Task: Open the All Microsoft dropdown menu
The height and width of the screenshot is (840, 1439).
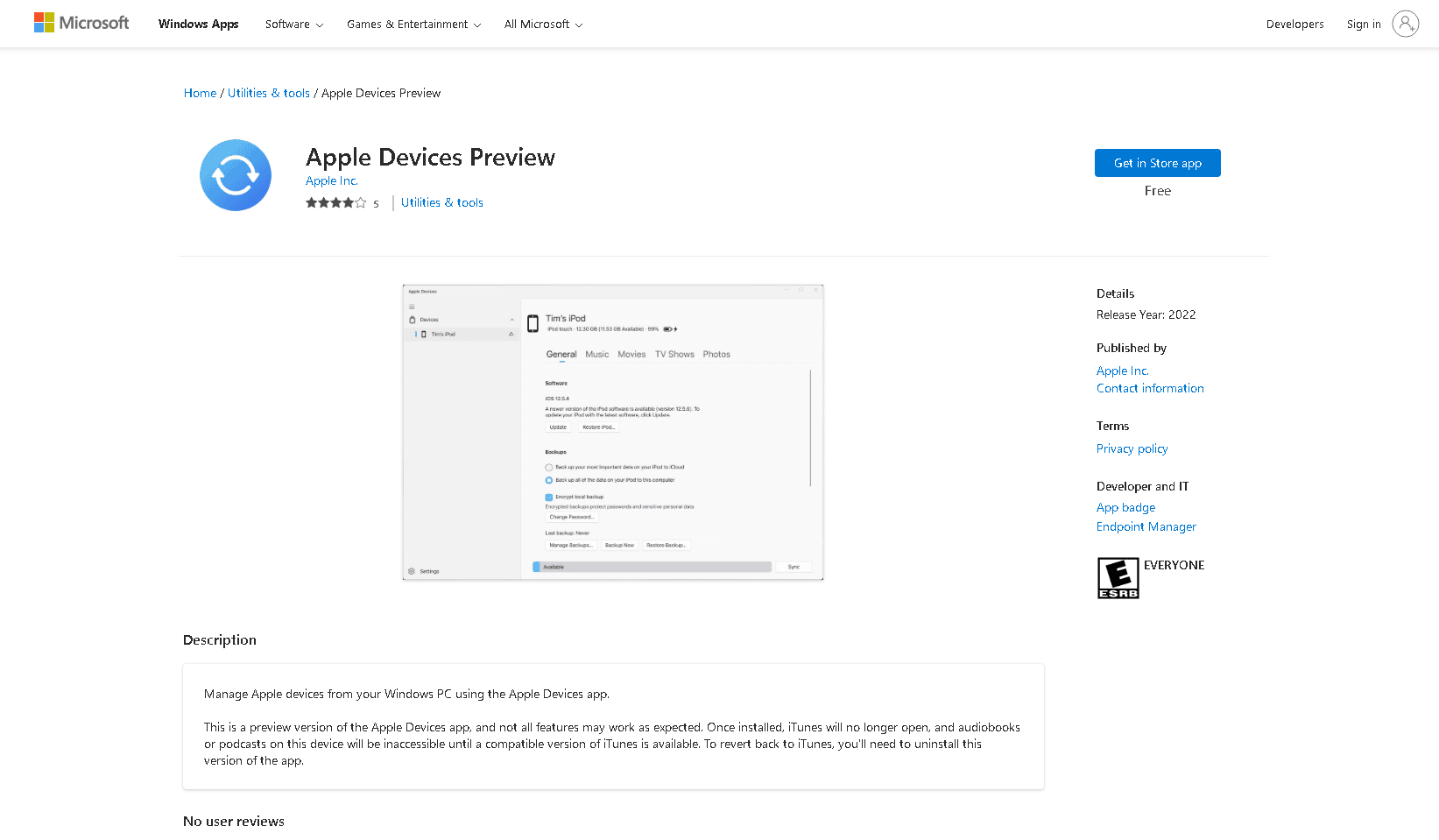Action: click(x=543, y=25)
